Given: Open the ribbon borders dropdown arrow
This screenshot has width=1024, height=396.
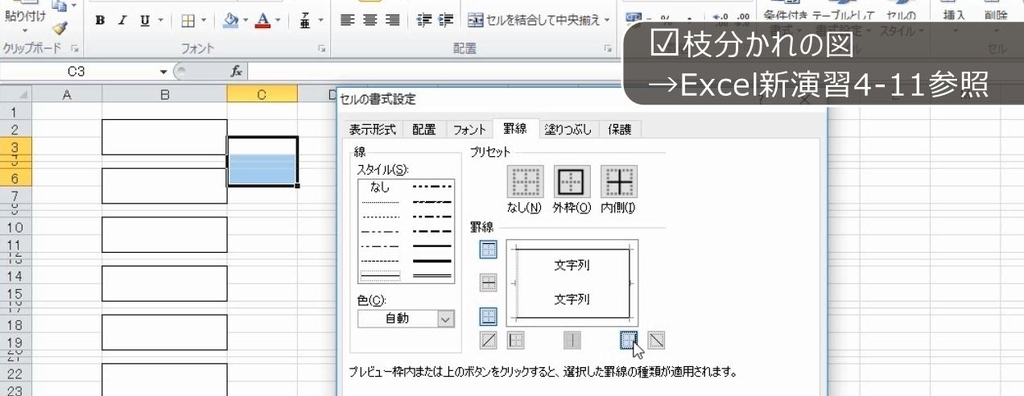Looking at the screenshot, I should coord(204,21).
